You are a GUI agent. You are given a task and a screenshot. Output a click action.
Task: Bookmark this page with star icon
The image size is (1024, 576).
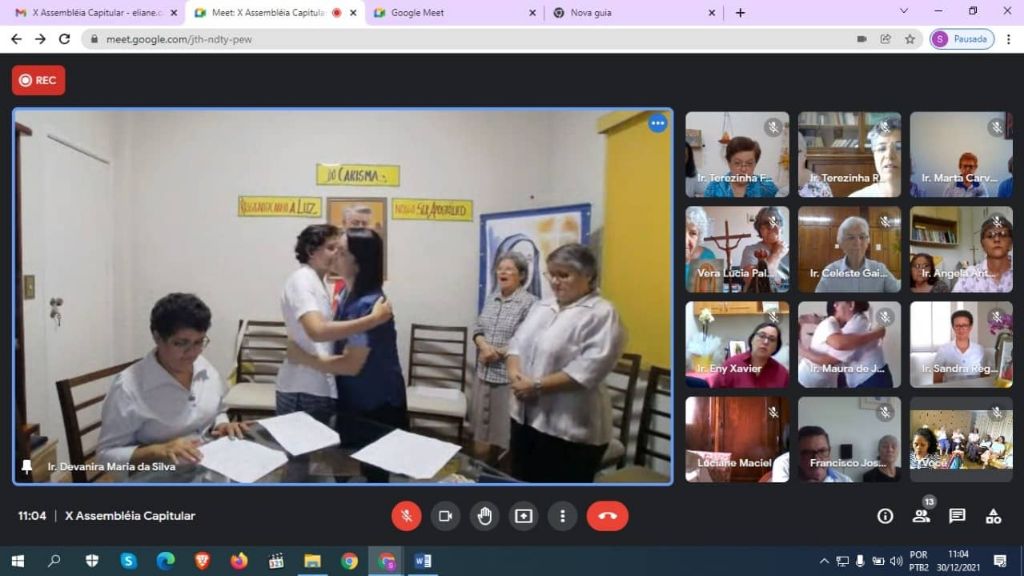[910, 39]
